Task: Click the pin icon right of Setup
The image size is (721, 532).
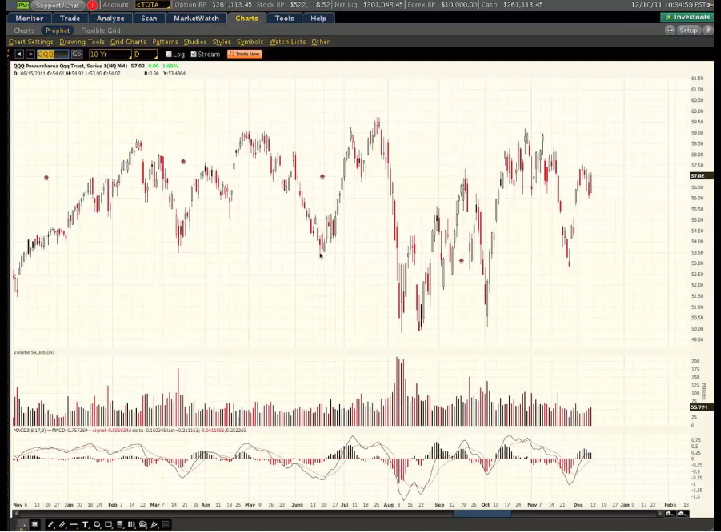Action: 708,30
